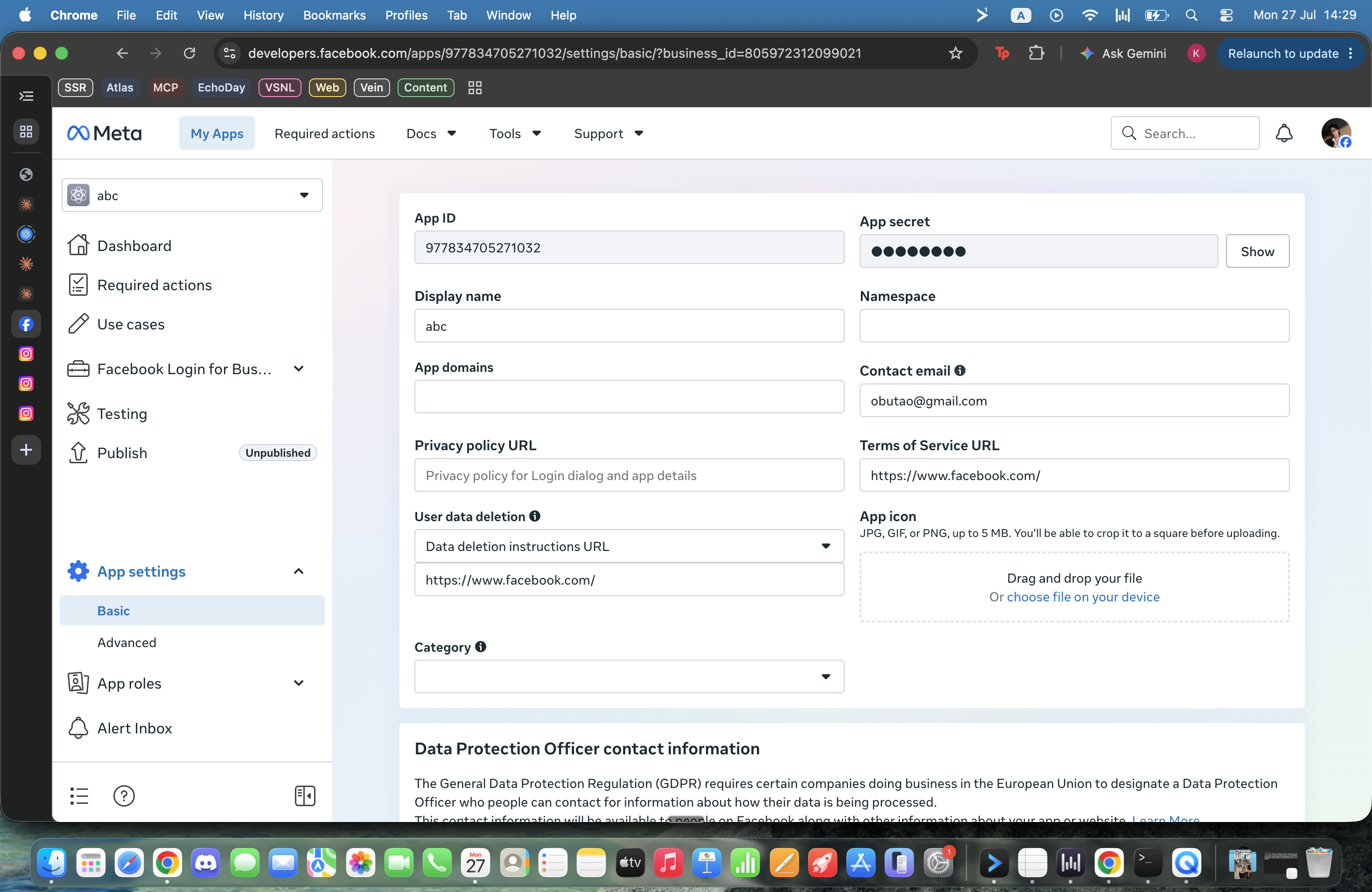Click the Category info icon
Screen dimensions: 1372x892
[481, 647]
